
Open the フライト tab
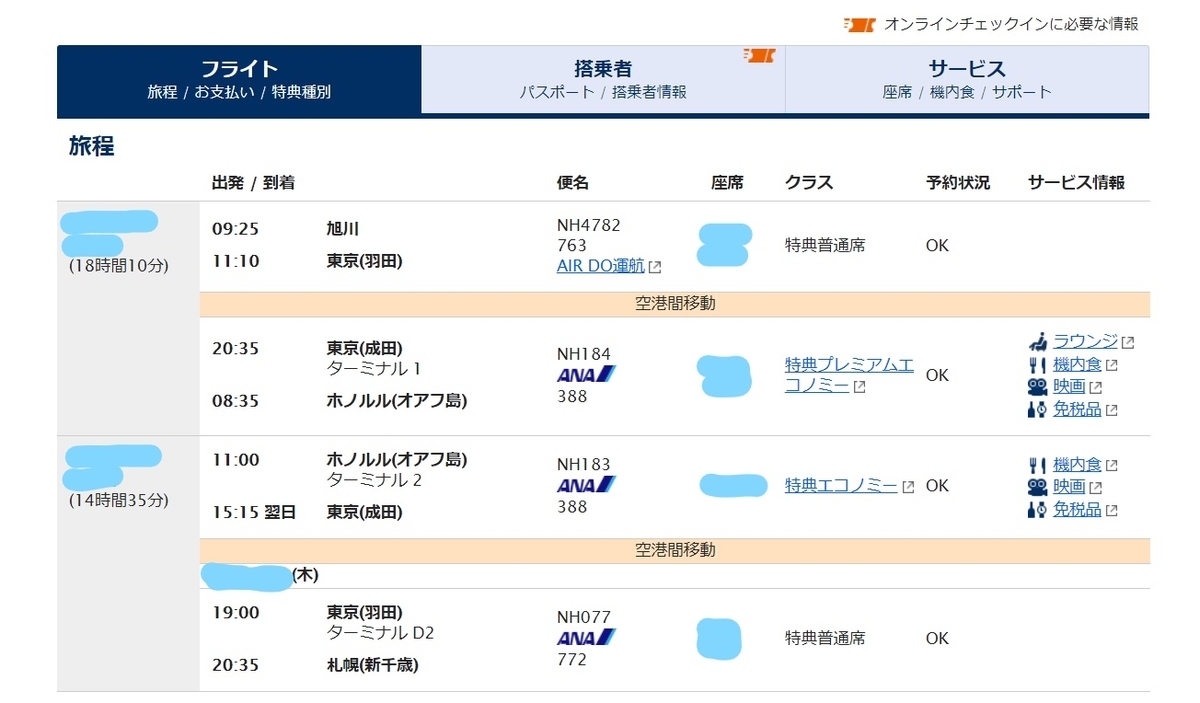(x=239, y=80)
